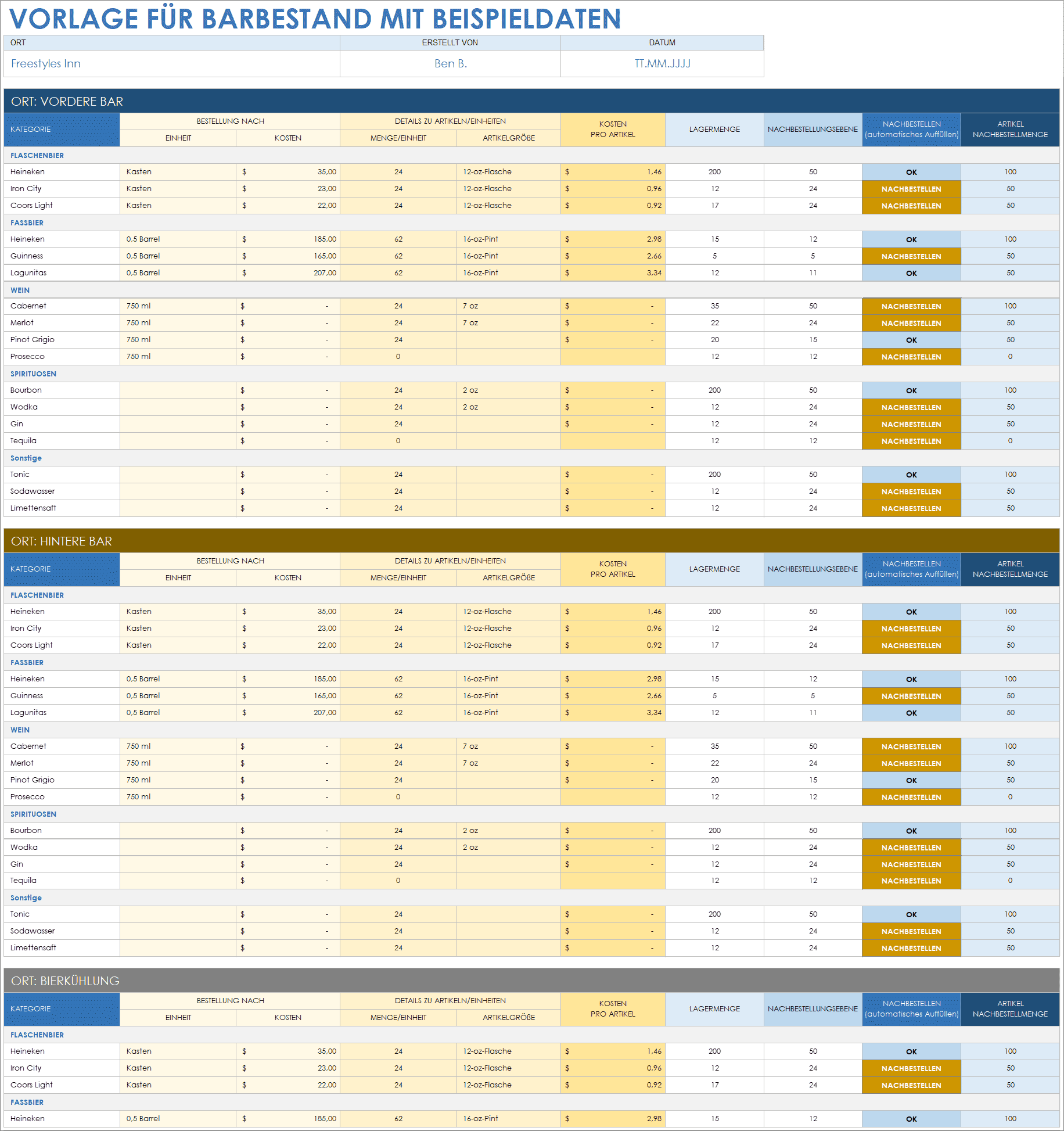Click '11' reorder level for Lagunitas, Vordere Bar
Viewport: 1064px width, 1131px height.
813,272
